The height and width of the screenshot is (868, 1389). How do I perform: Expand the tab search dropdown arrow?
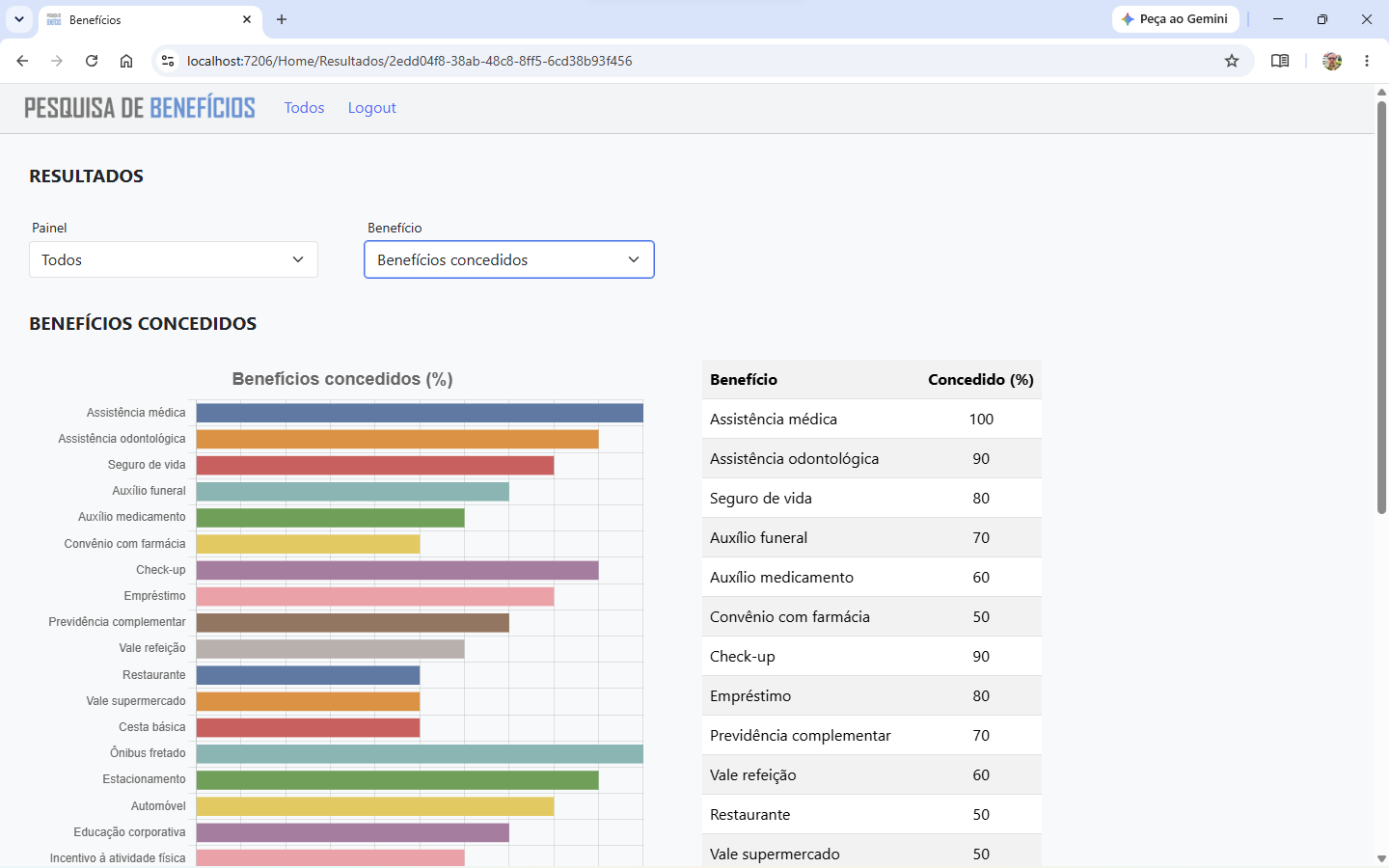[18, 19]
